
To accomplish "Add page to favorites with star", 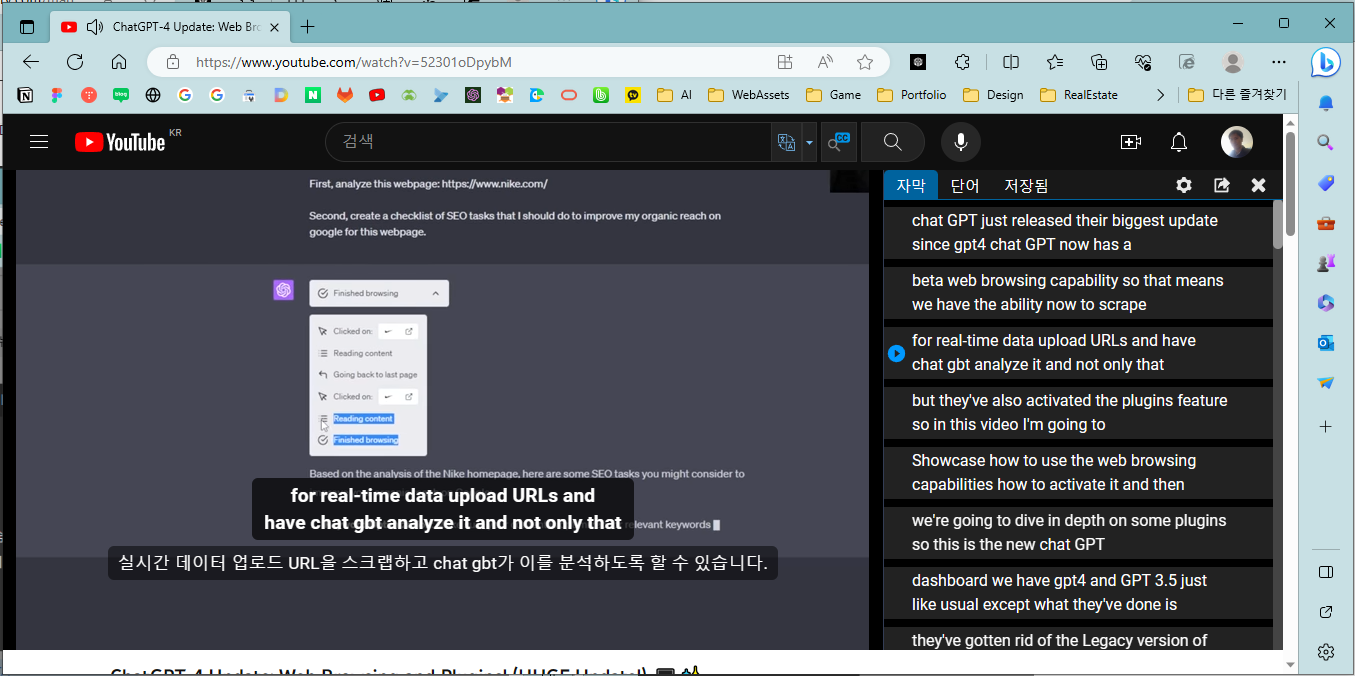I will tap(865, 62).
